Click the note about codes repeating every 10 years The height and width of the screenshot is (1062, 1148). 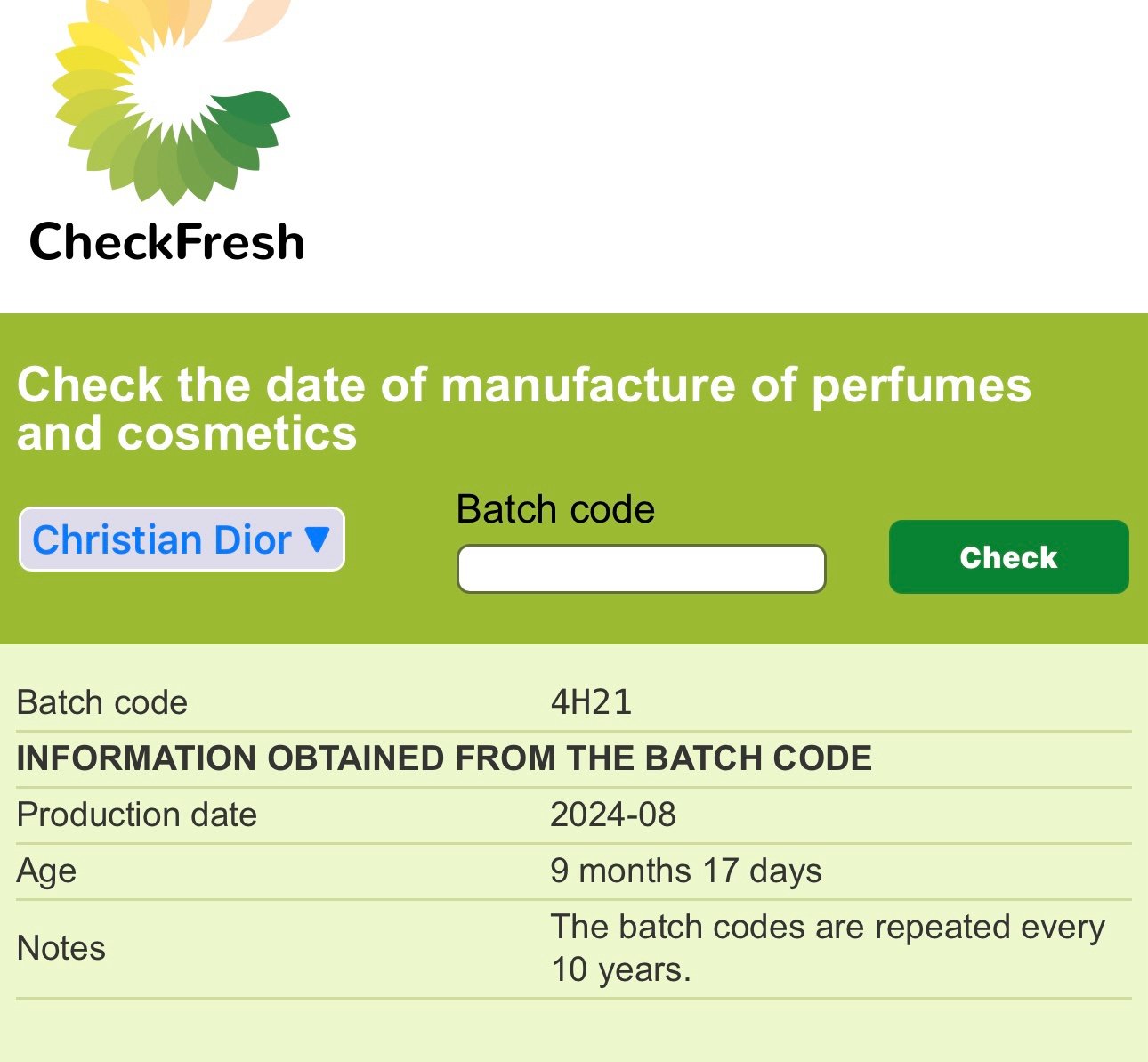coord(828,948)
